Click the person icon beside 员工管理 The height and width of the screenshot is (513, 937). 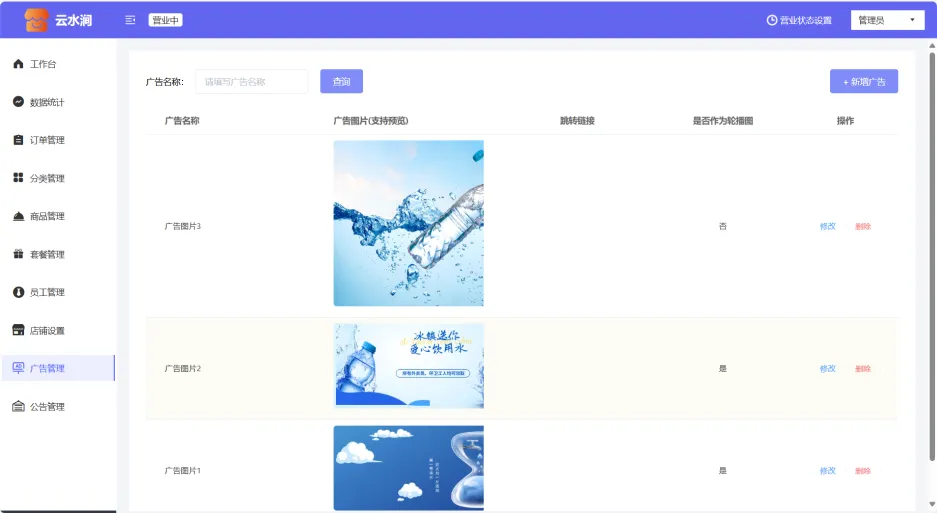[x=18, y=292]
